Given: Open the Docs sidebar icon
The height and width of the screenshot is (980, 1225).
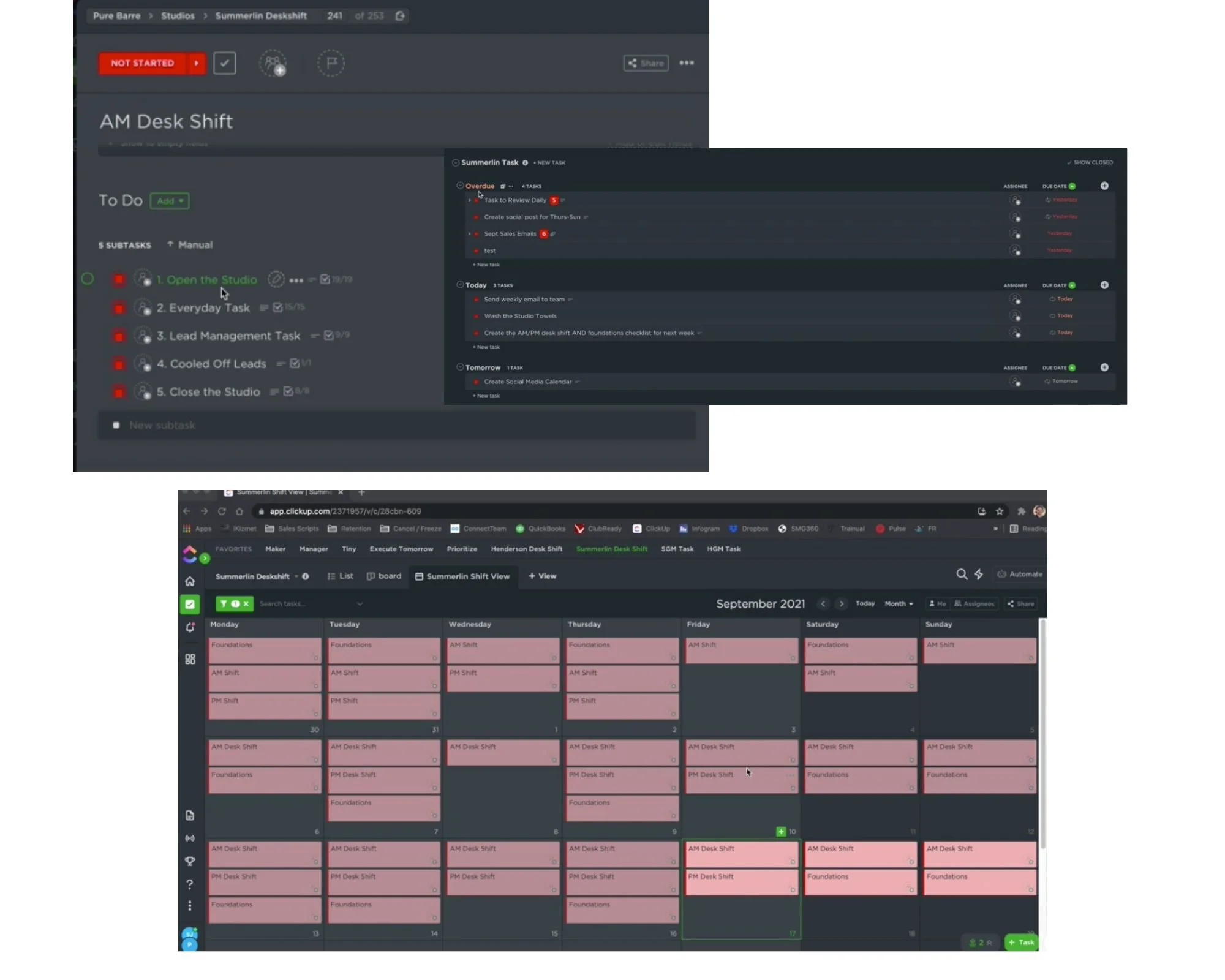Looking at the screenshot, I should click(190, 815).
